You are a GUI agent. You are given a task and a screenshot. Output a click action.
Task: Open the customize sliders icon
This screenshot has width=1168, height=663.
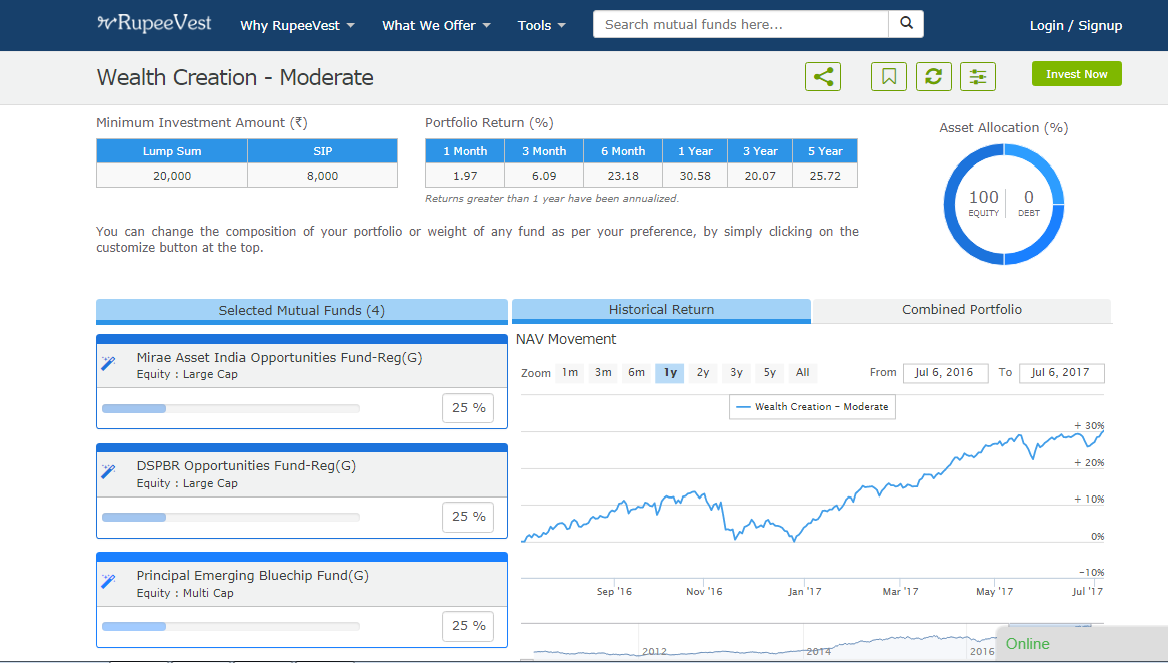[977, 76]
